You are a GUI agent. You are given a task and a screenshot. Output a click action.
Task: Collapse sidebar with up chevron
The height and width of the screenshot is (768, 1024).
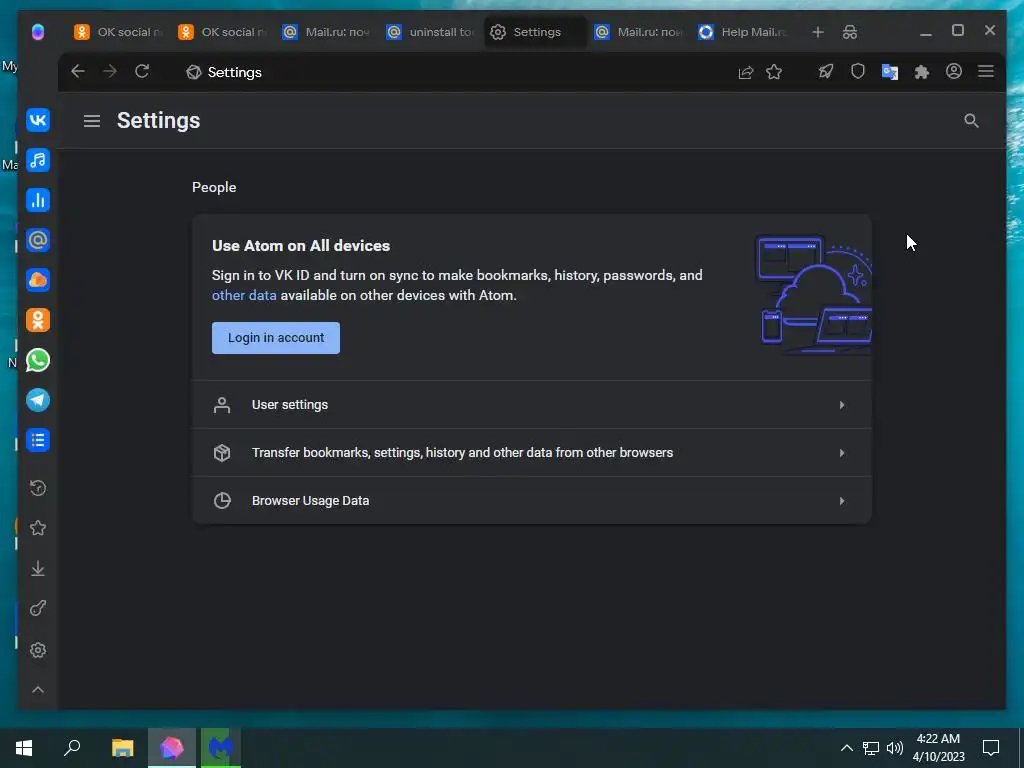38,690
